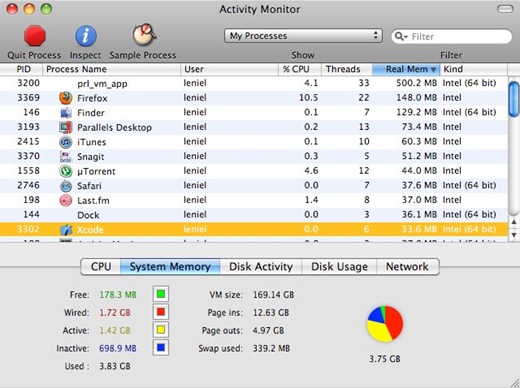Click the memory usage pie chart

[385, 323]
